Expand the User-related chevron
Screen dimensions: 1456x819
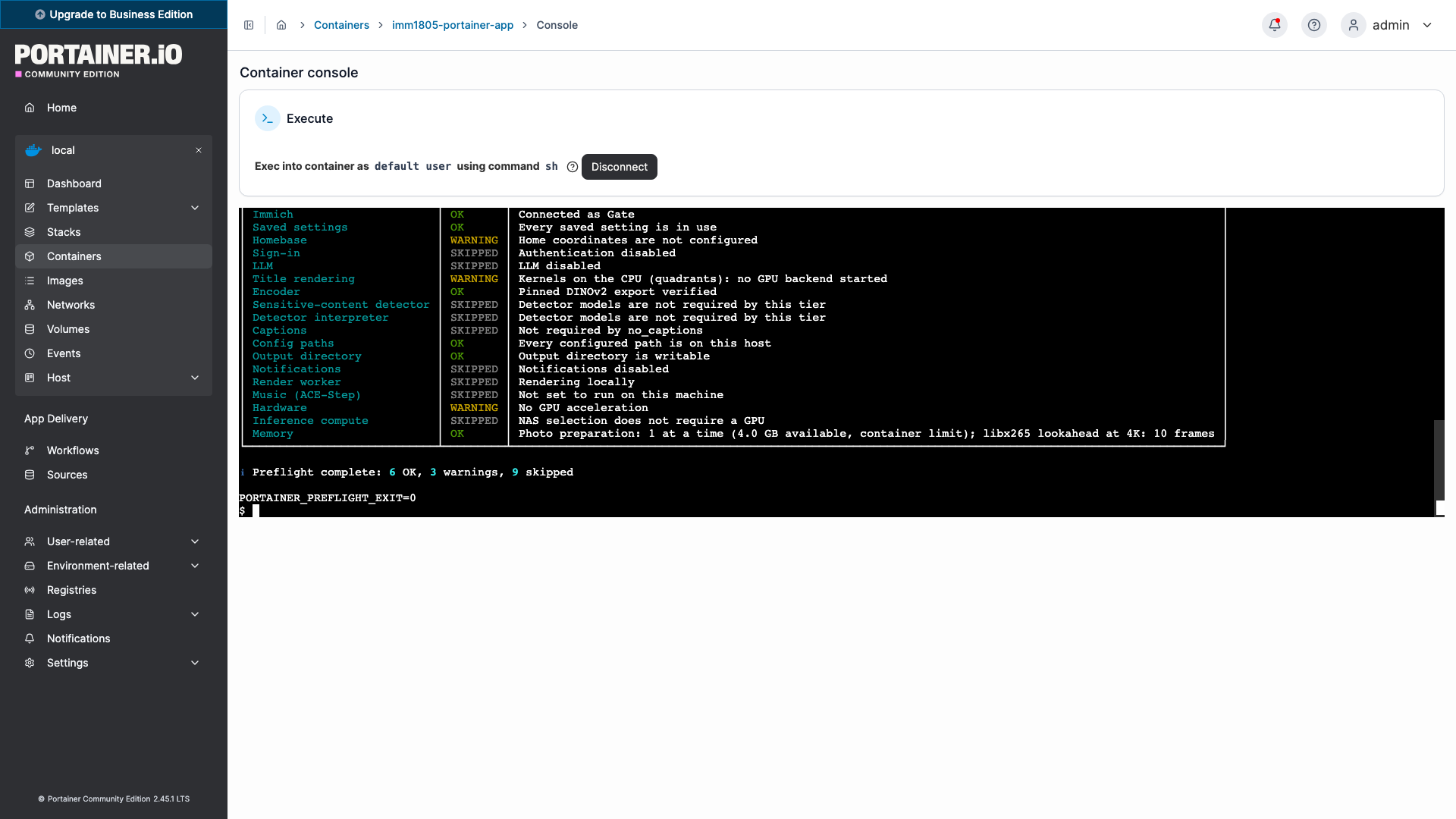click(x=195, y=541)
